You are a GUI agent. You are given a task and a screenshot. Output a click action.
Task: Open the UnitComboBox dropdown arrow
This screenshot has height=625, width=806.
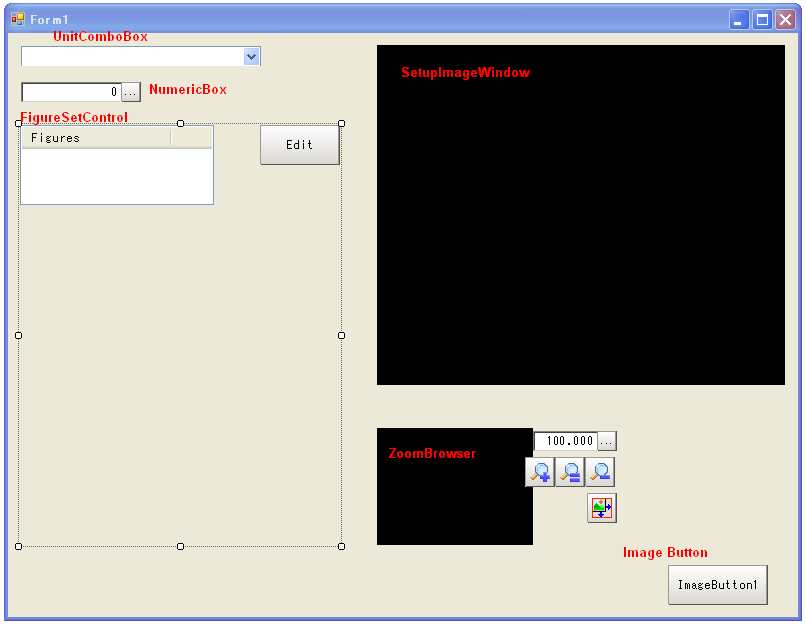[x=251, y=57]
